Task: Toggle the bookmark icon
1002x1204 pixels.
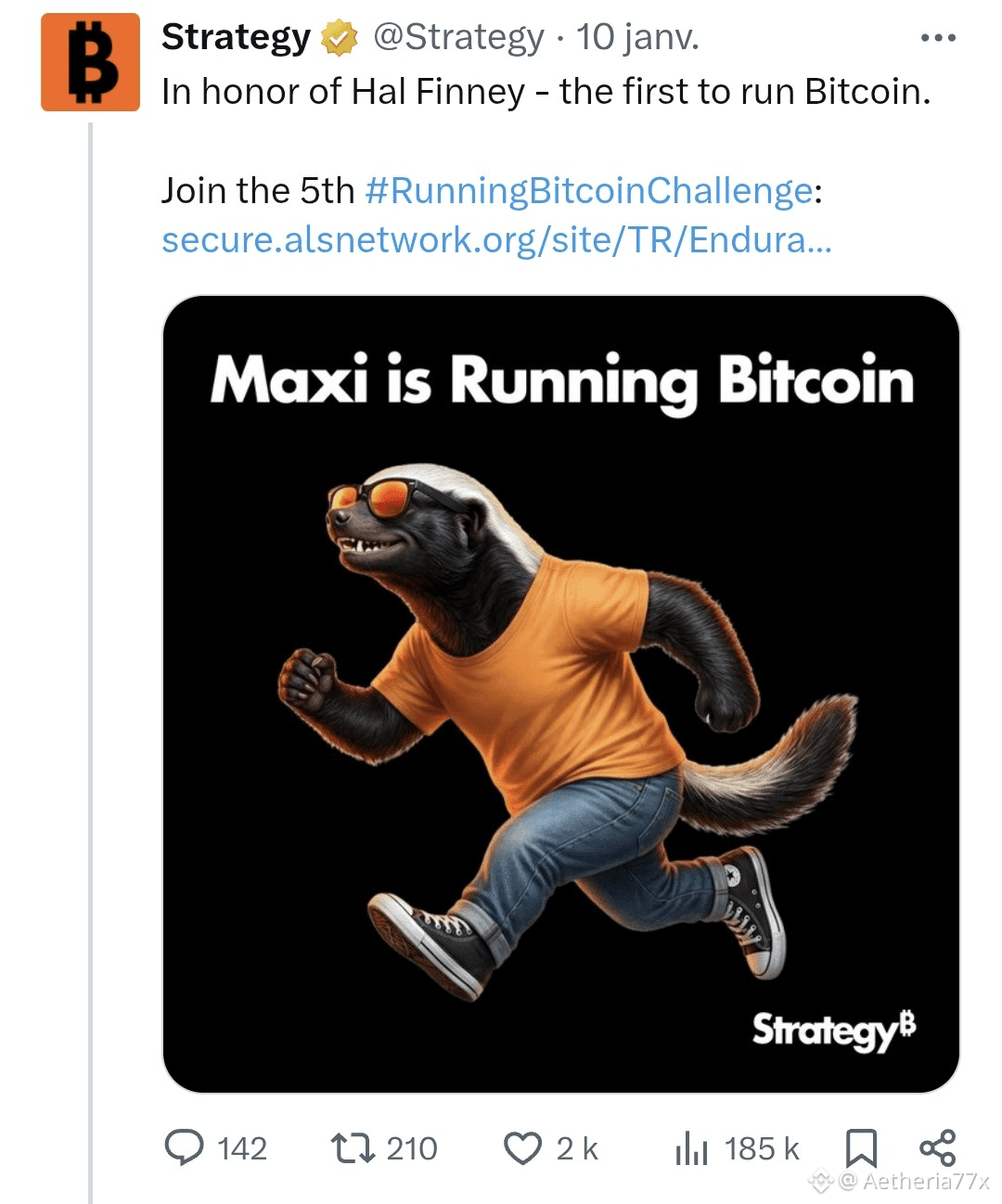Action: click(861, 1148)
